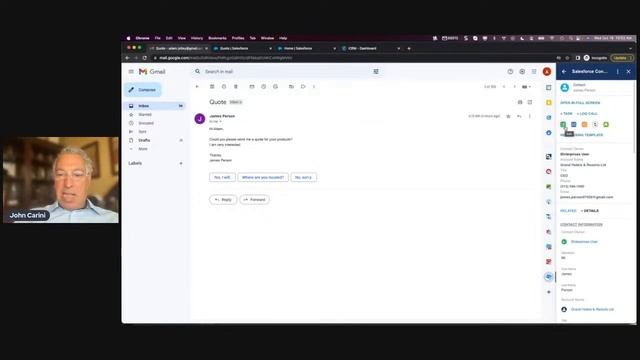Open Enterprises User owner link
Screen dimensions: 640x360
tap(584, 242)
